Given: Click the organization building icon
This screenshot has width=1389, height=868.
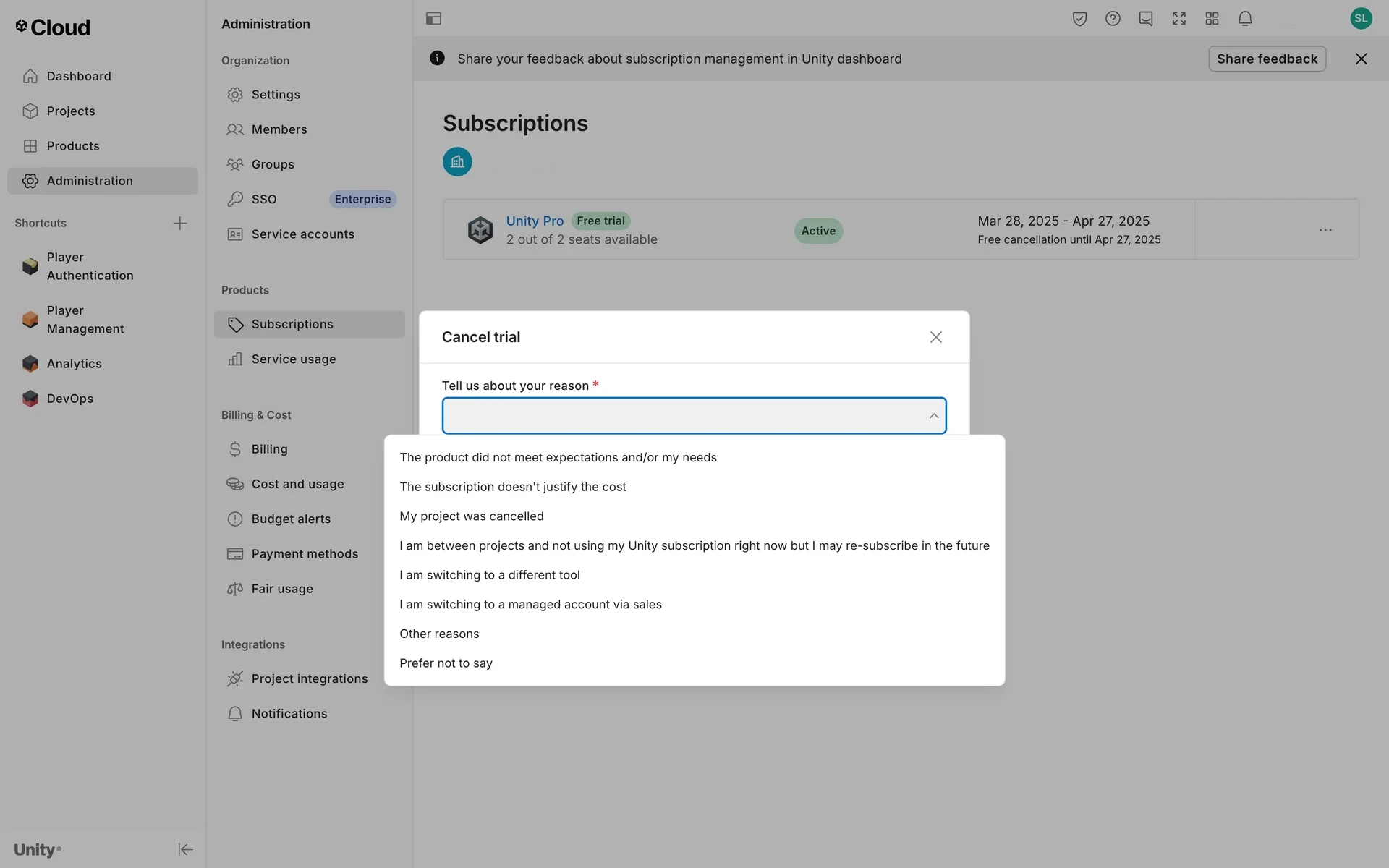Looking at the screenshot, I should coord(457,161).
